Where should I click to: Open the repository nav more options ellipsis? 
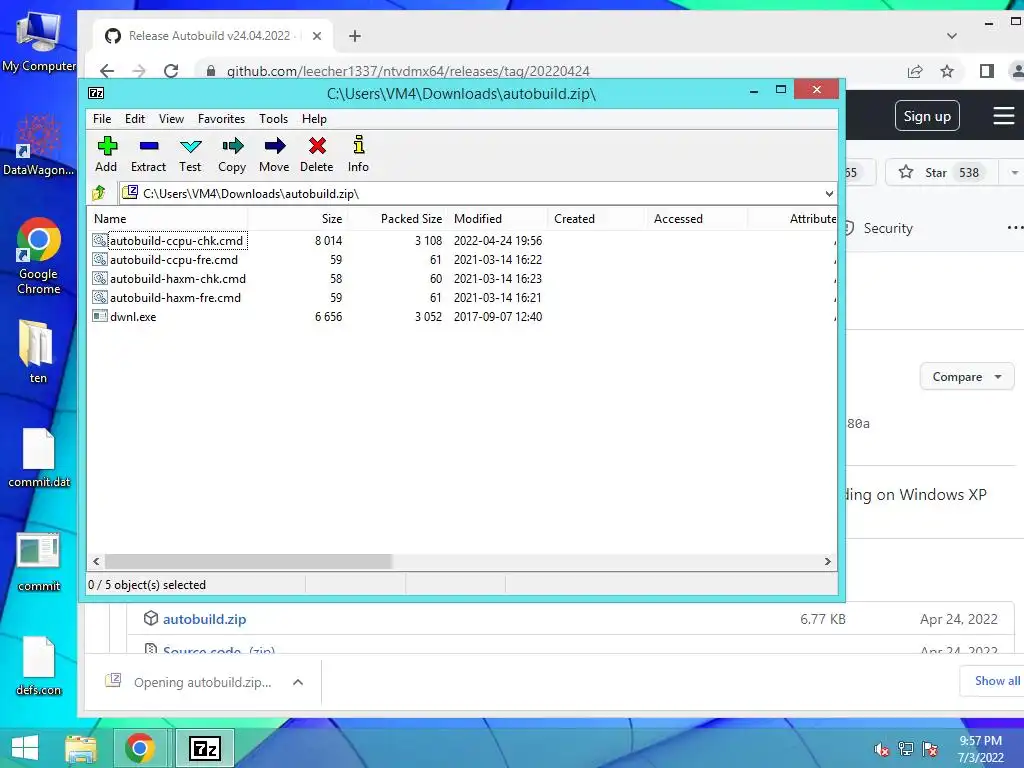[1015, 227]
